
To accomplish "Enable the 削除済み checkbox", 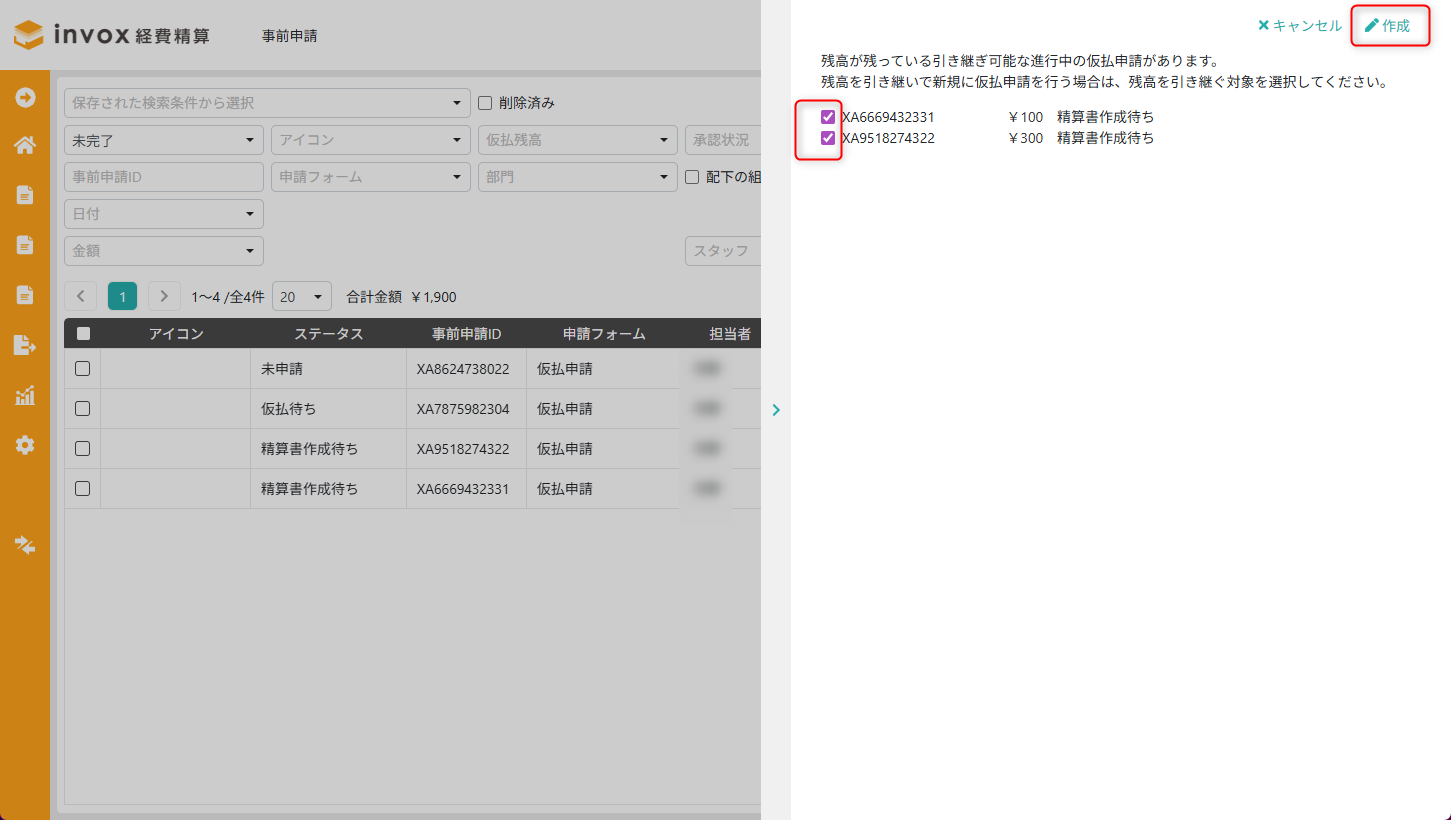I will tap(486, 103).
